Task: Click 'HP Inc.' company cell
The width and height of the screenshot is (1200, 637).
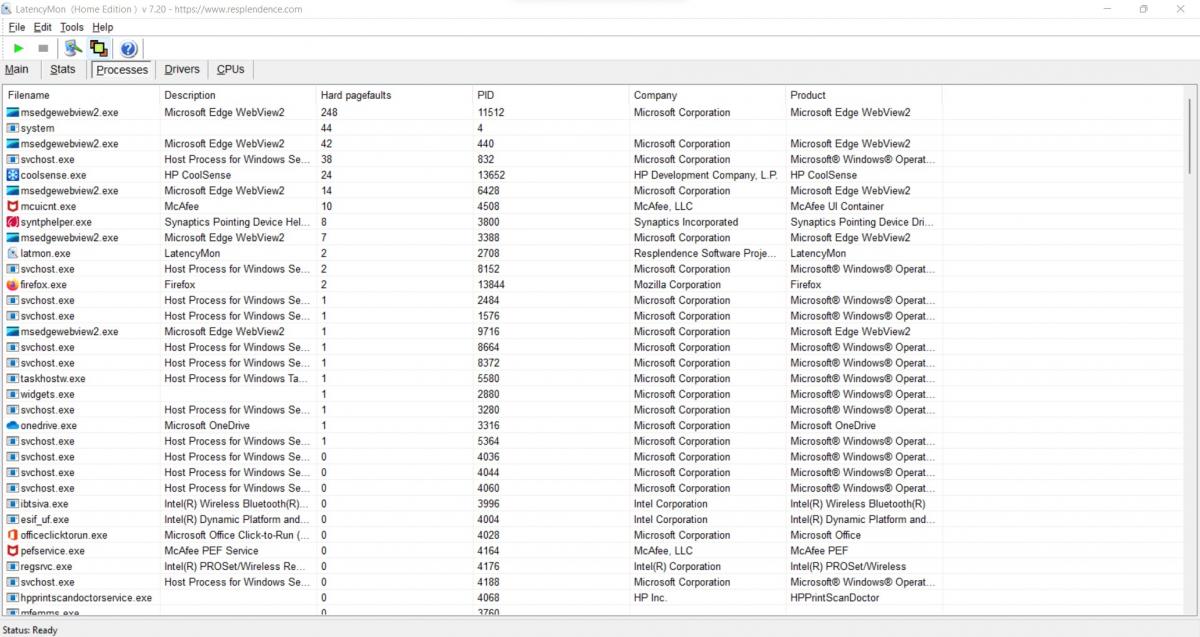Action: [x=650, y=598]
